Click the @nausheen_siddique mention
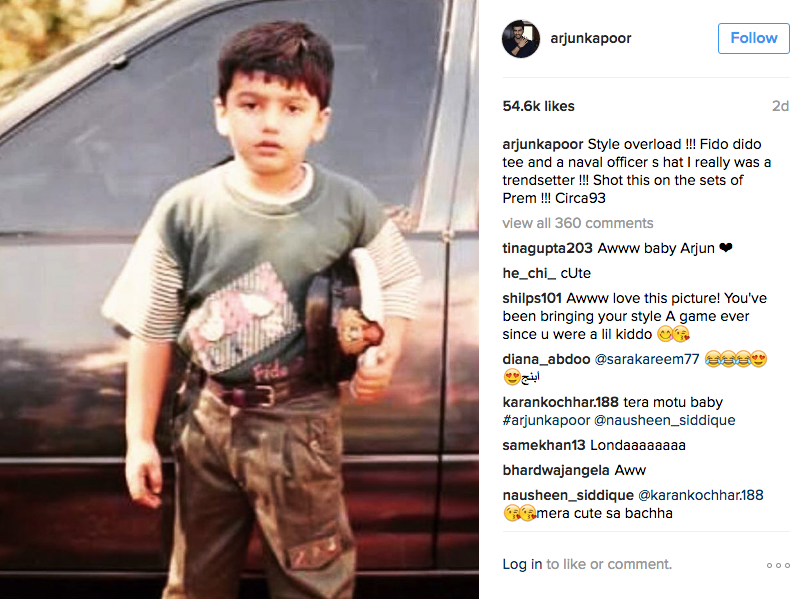The width and height of the screenshot is (797, 599). 664,420
